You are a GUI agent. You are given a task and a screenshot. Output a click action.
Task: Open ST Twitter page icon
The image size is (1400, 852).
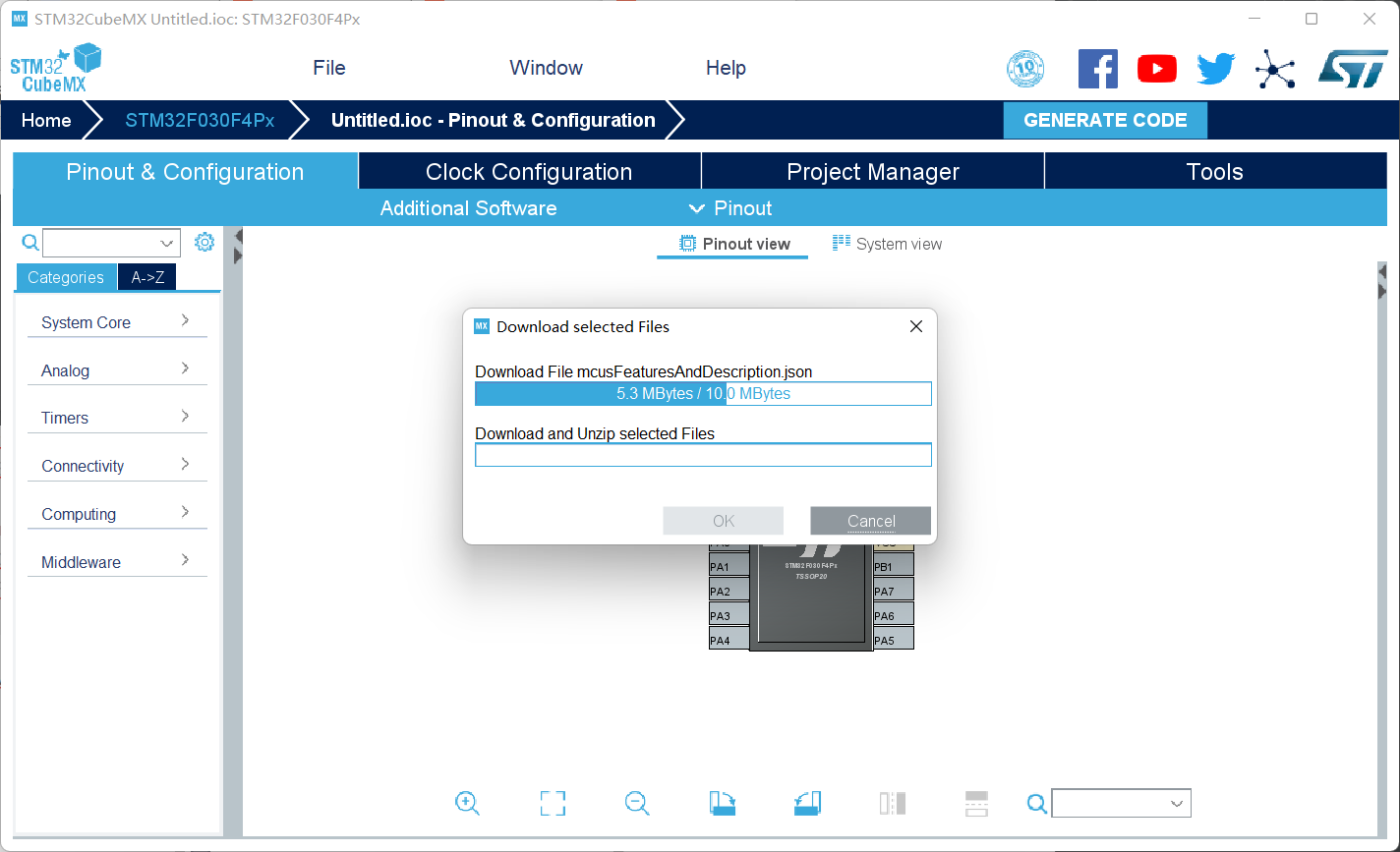(x=1215, y=69)
